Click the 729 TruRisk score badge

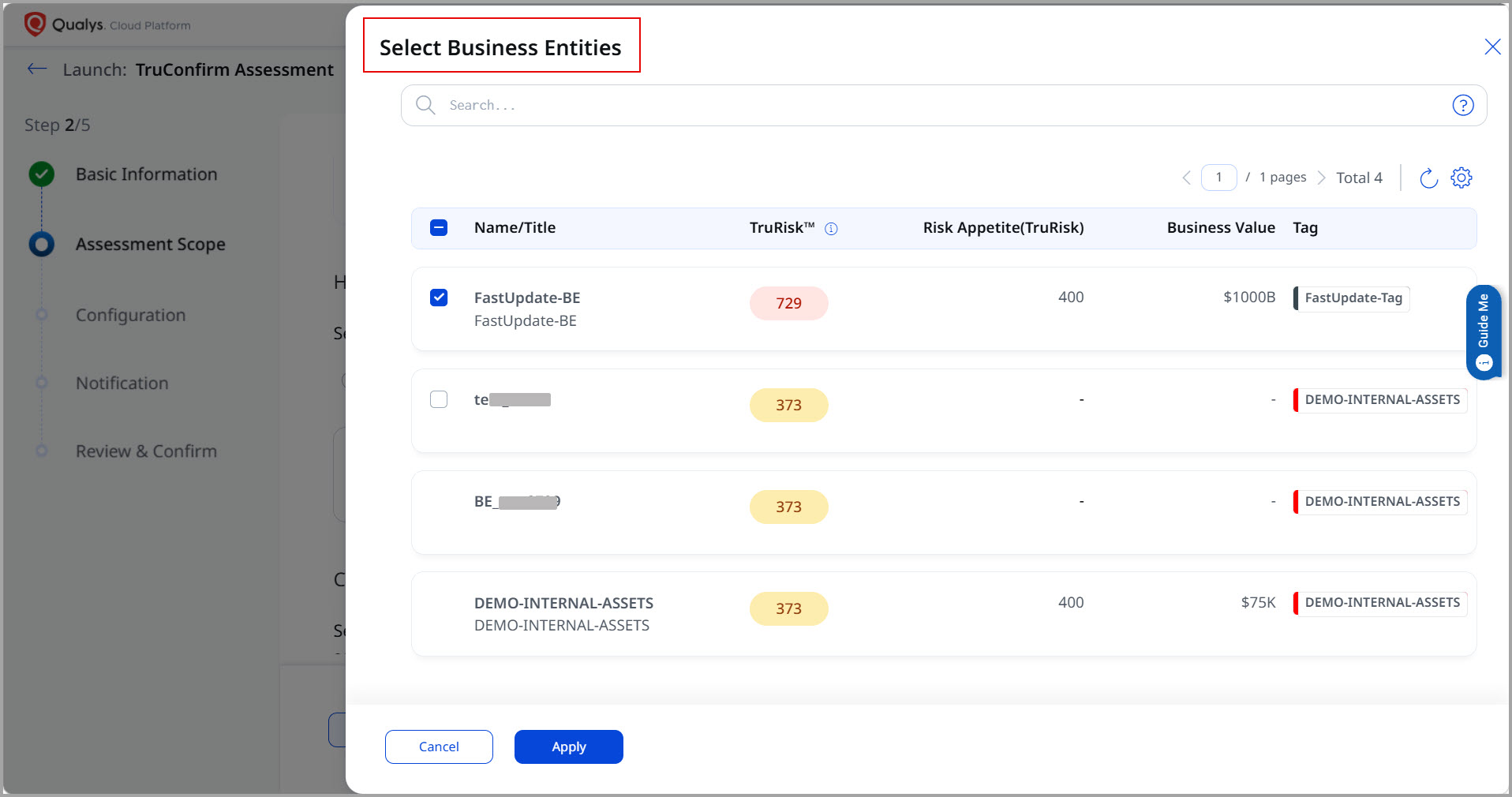tap(788, 303)
